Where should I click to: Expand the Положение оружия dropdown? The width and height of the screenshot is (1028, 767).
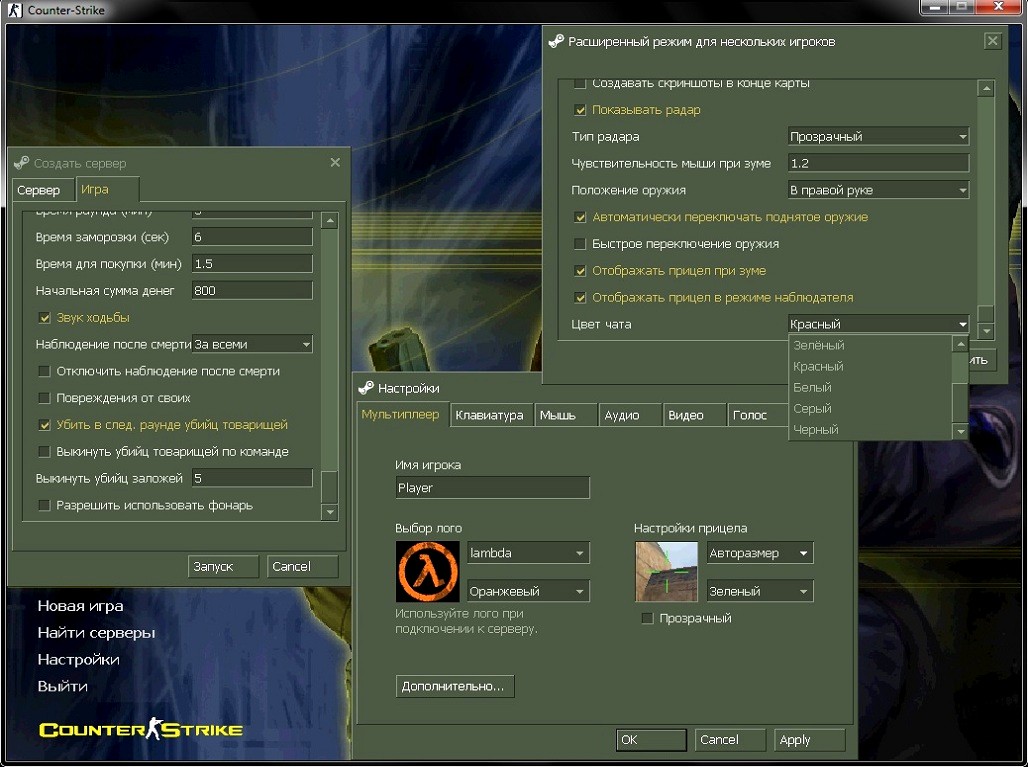[878, 190]
